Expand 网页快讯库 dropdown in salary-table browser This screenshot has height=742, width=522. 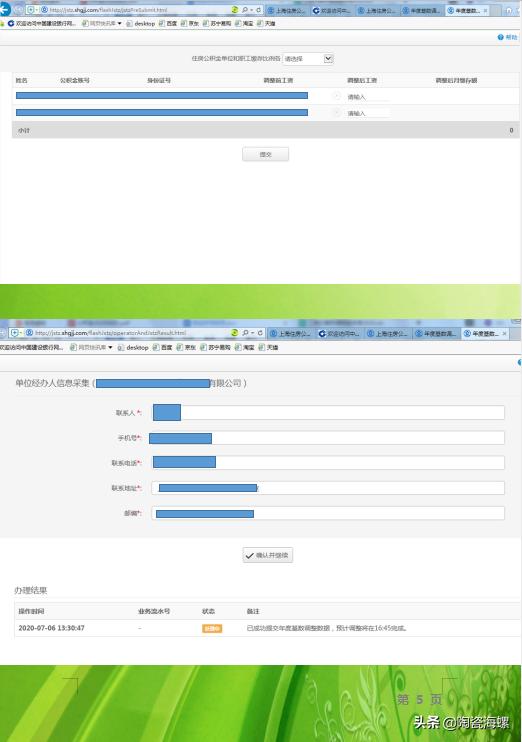pyautogui.click(x=119, y=23)
